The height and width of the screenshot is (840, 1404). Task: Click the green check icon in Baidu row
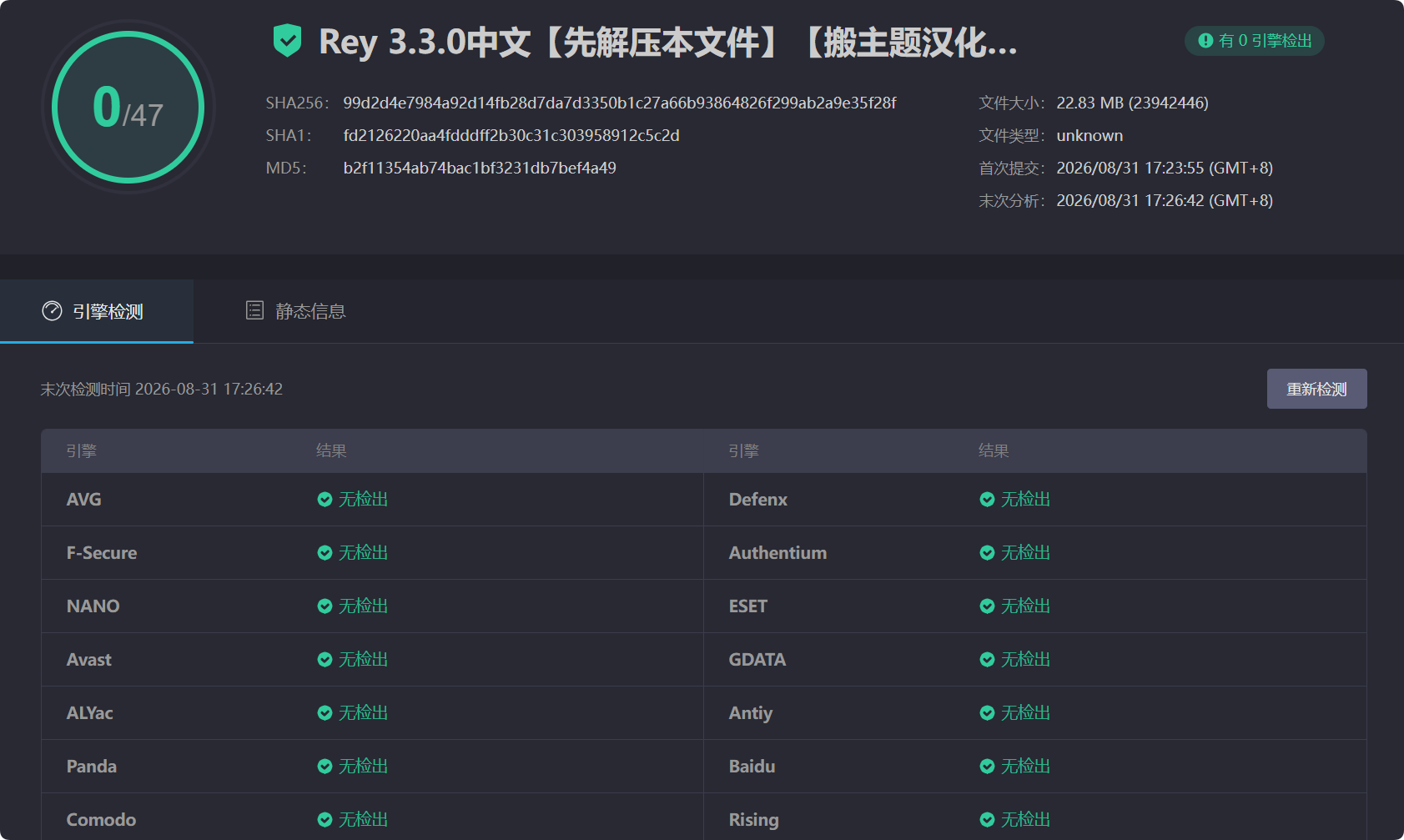(987, 767)
